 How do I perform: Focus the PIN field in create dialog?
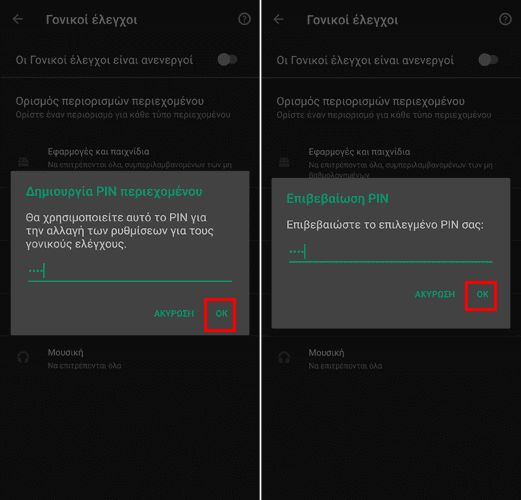(130, 271)
